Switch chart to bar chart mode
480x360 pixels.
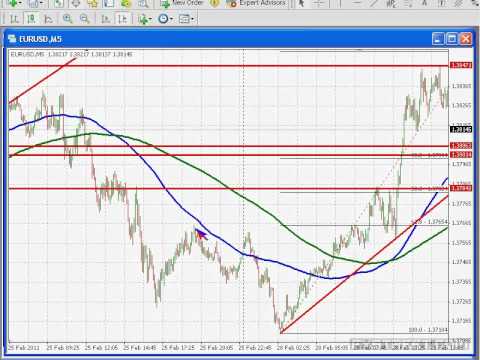point(14,19)
